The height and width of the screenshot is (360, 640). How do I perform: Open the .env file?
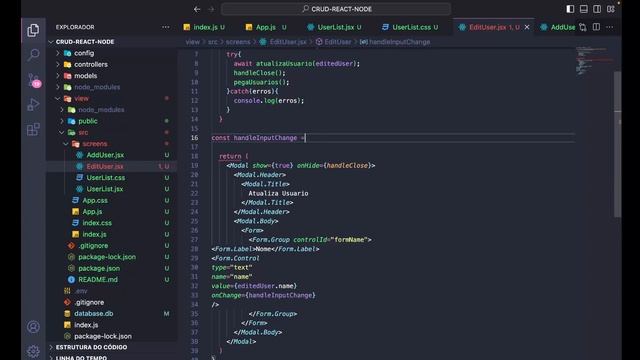81,291
